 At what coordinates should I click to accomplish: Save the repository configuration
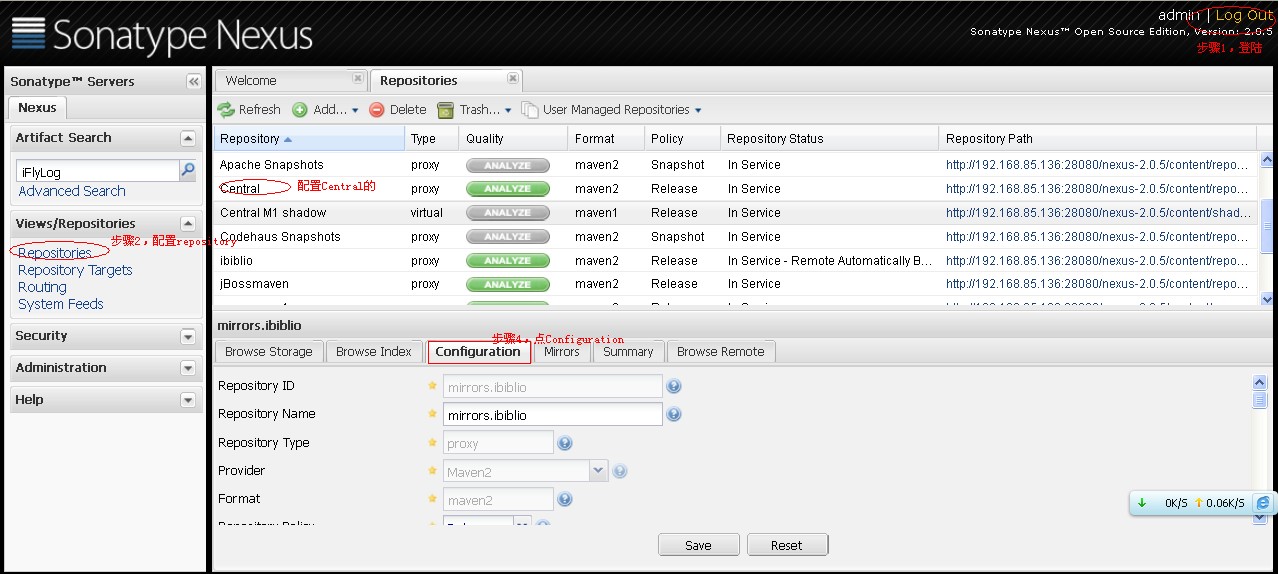[698, 545]
